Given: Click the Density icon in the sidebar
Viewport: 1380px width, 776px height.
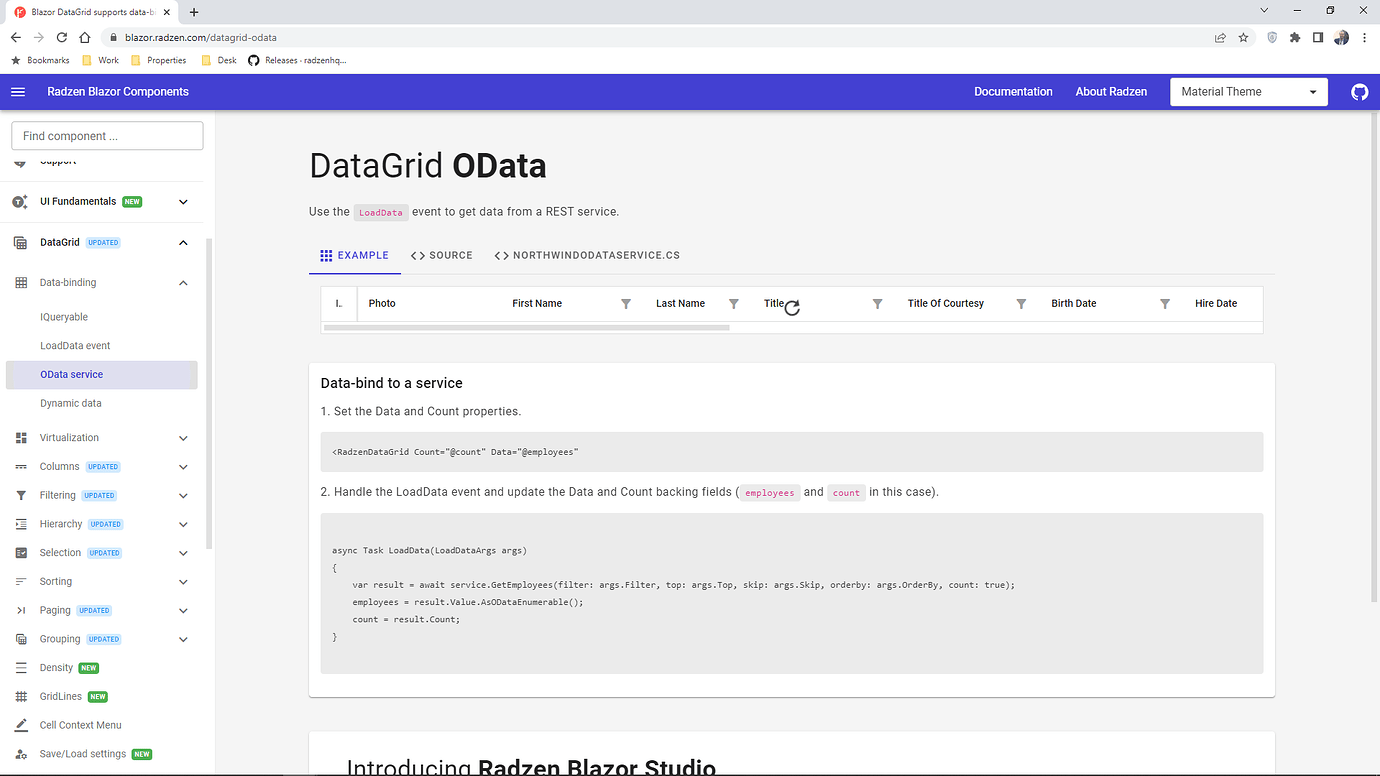Looking at the screenshot, I should (x=18, y=667).
